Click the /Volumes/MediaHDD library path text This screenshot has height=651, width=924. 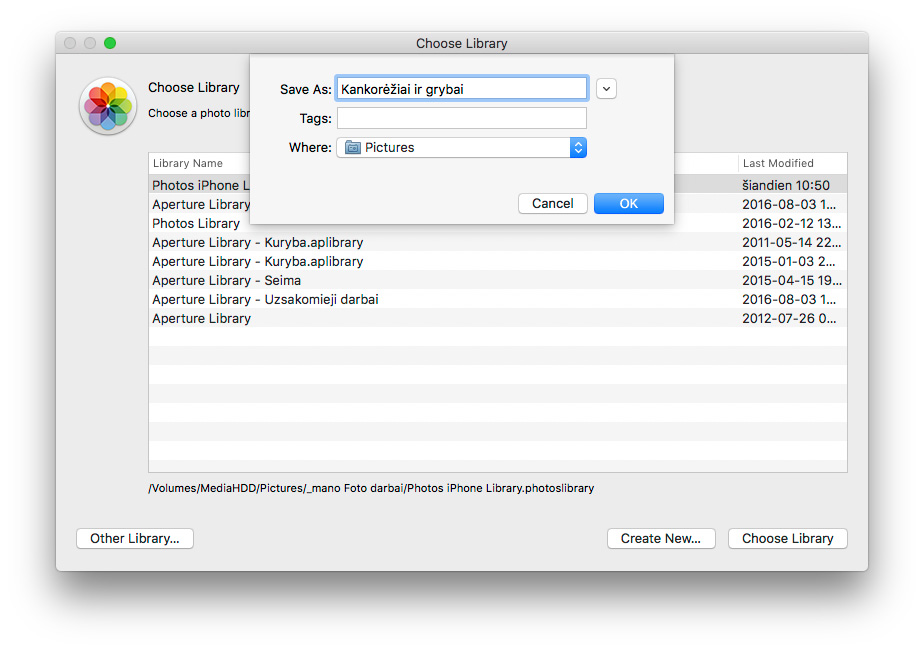[371, 488]
